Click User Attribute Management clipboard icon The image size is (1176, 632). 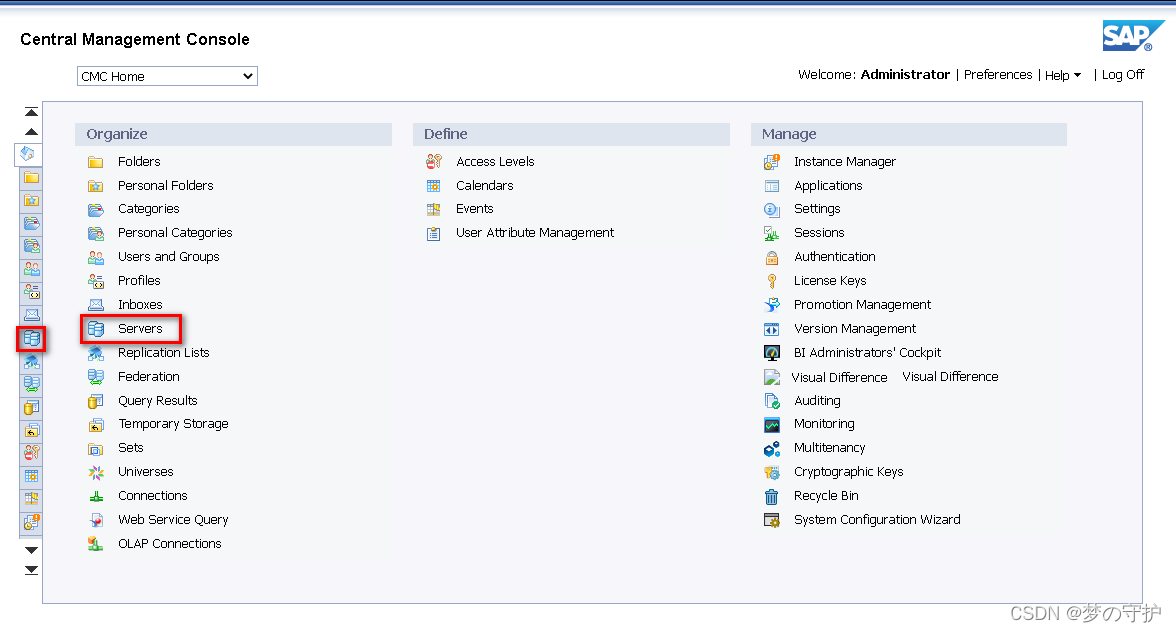434,233
